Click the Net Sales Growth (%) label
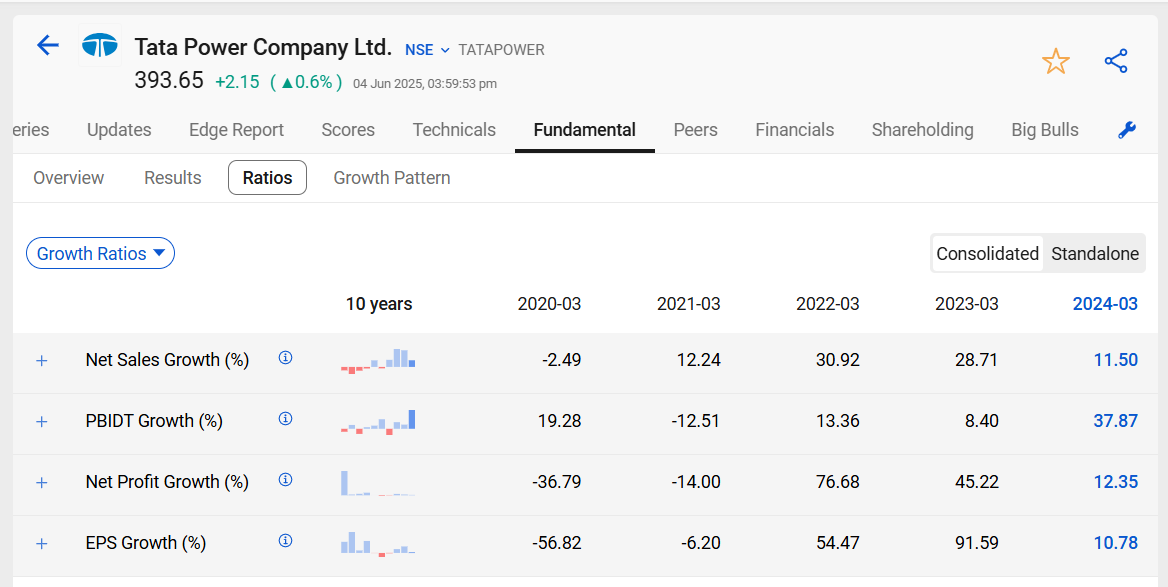1168x587 pixels. point(167,361)
